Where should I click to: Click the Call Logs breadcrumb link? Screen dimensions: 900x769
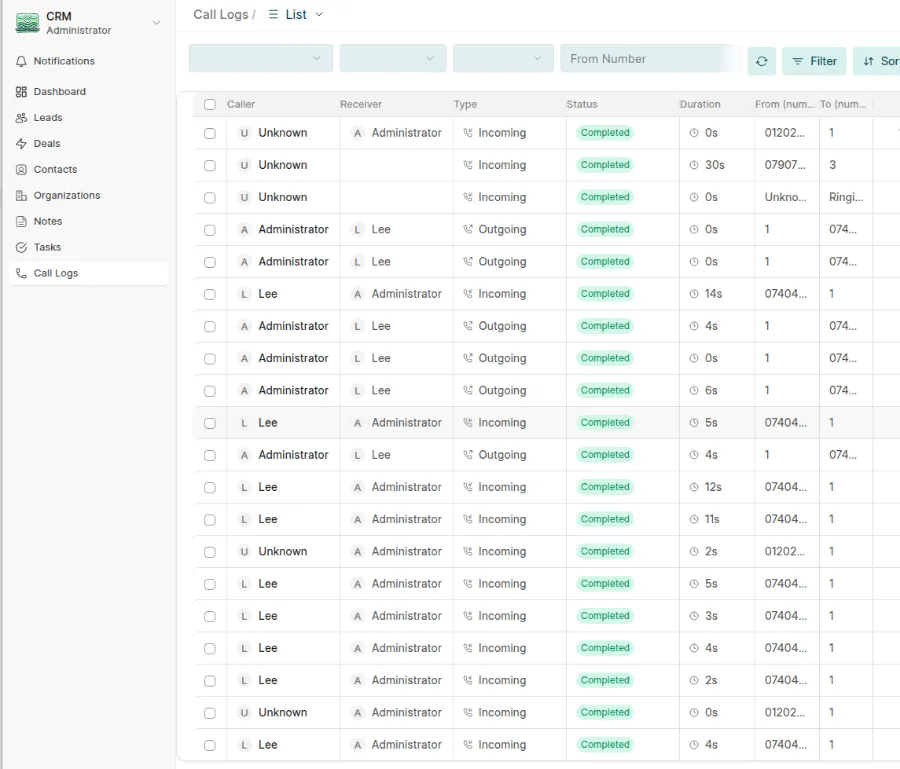click(x=221, y=14)
